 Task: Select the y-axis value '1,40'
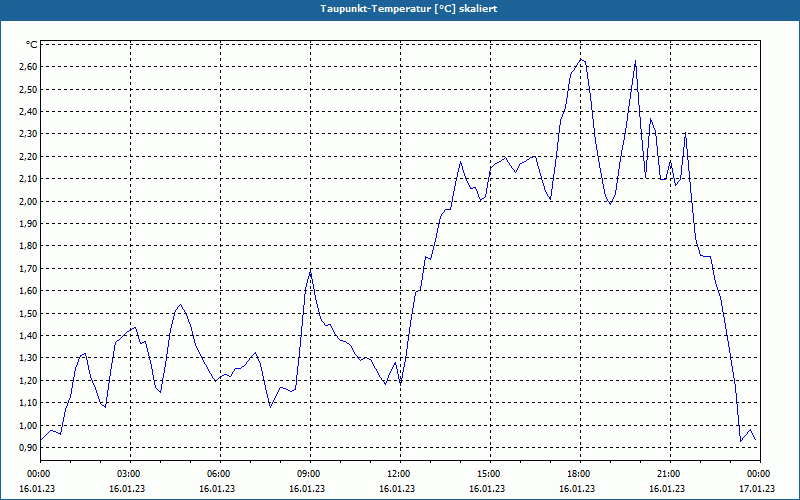29,336
